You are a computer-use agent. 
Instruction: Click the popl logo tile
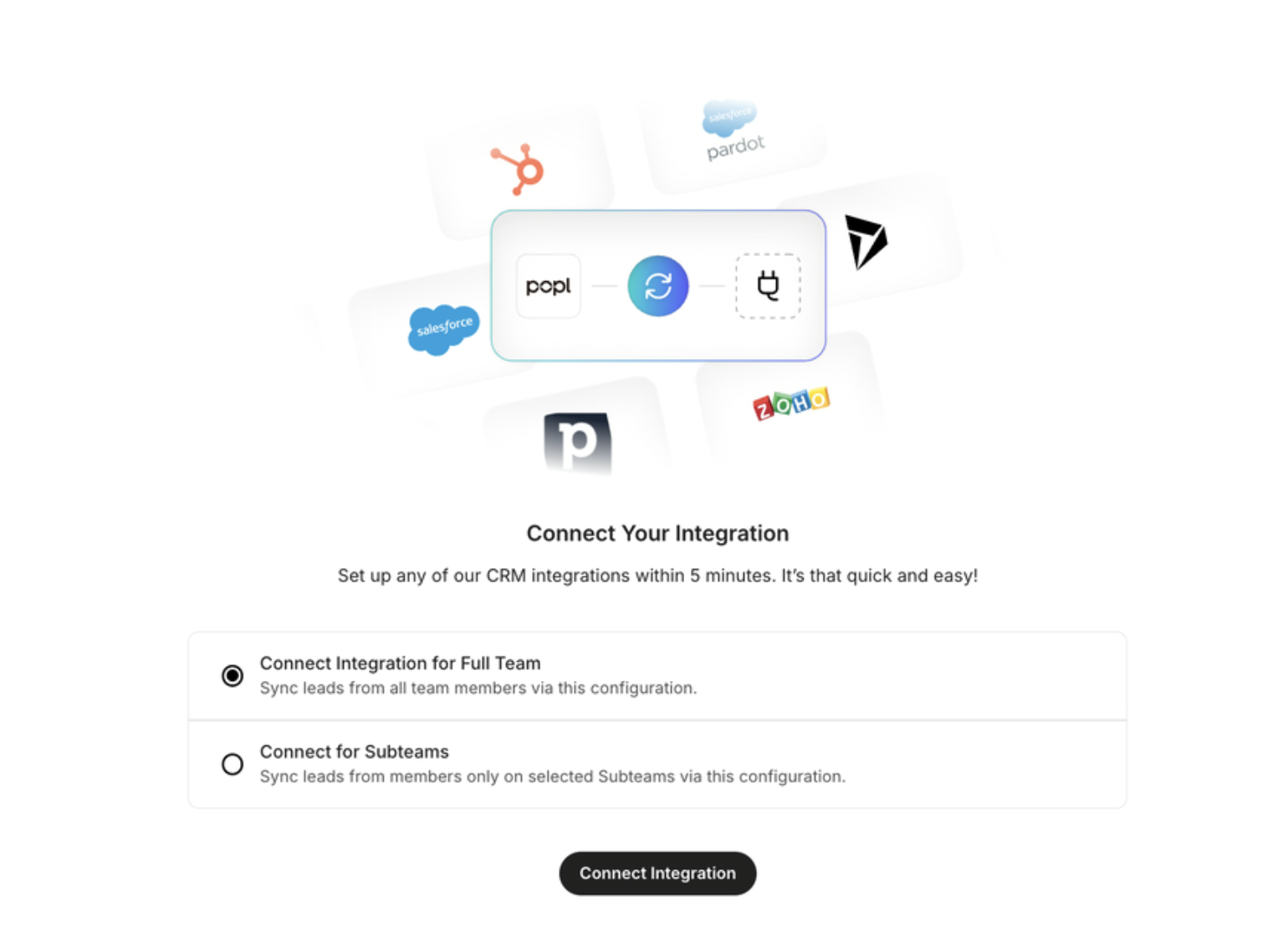pyautogui.click(x=549, y=286)
